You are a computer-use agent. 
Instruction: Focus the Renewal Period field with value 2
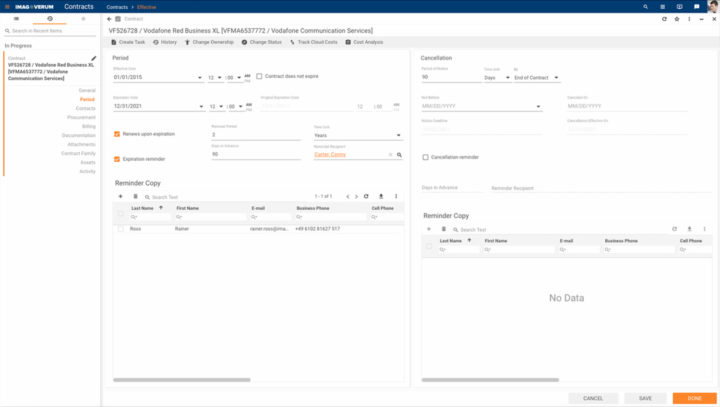click(x=256, y=135)
